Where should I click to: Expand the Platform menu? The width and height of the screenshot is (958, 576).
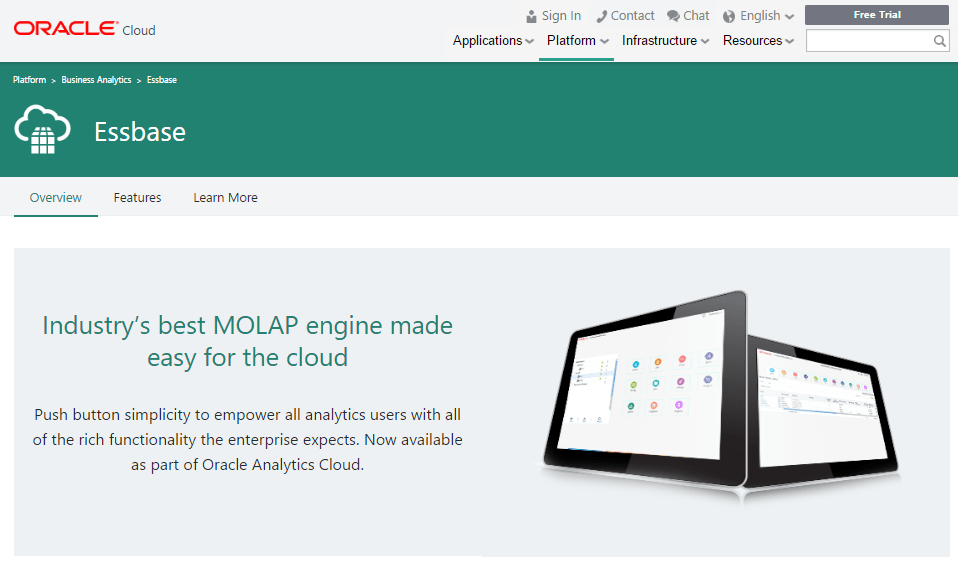[x=577, y=40]
